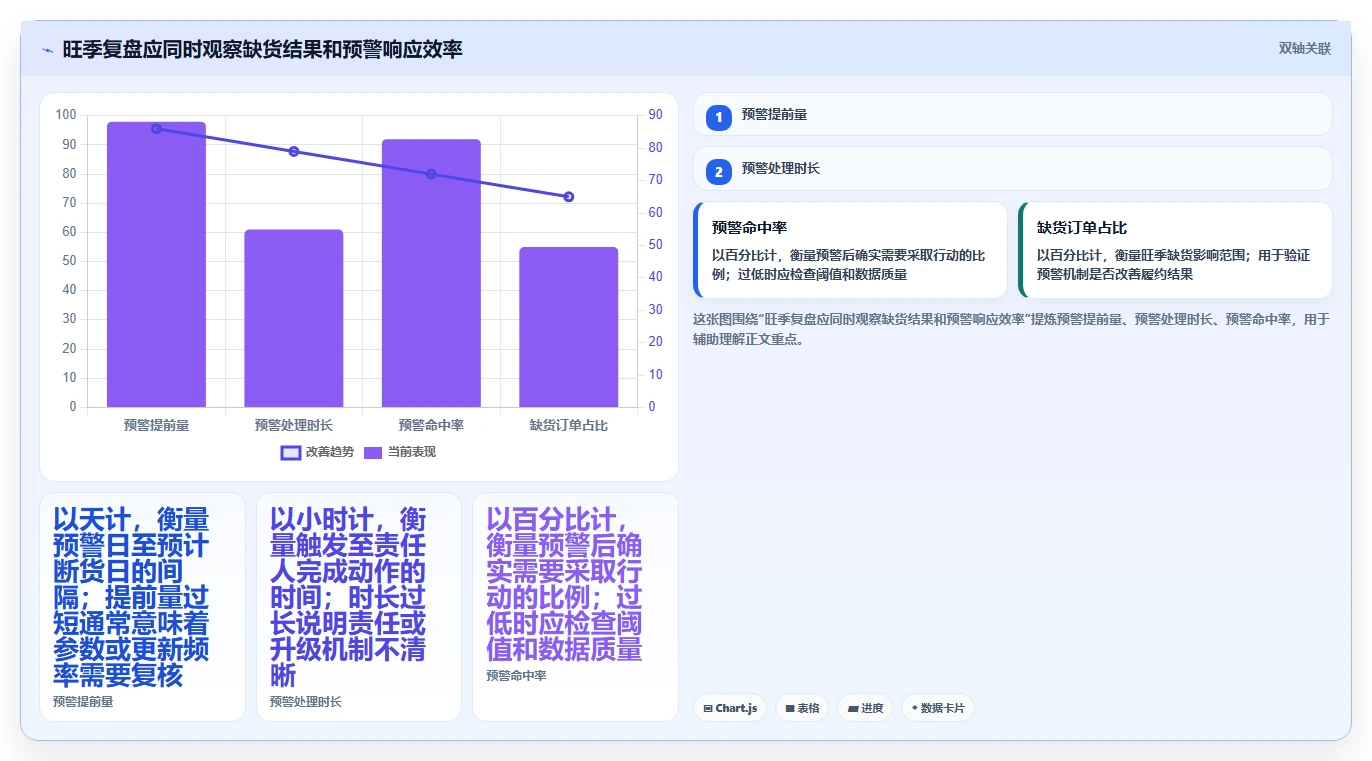The image size is (1372, 761).
Task: Click the 进度 tag chip
Action: click(x=865, y=708)
